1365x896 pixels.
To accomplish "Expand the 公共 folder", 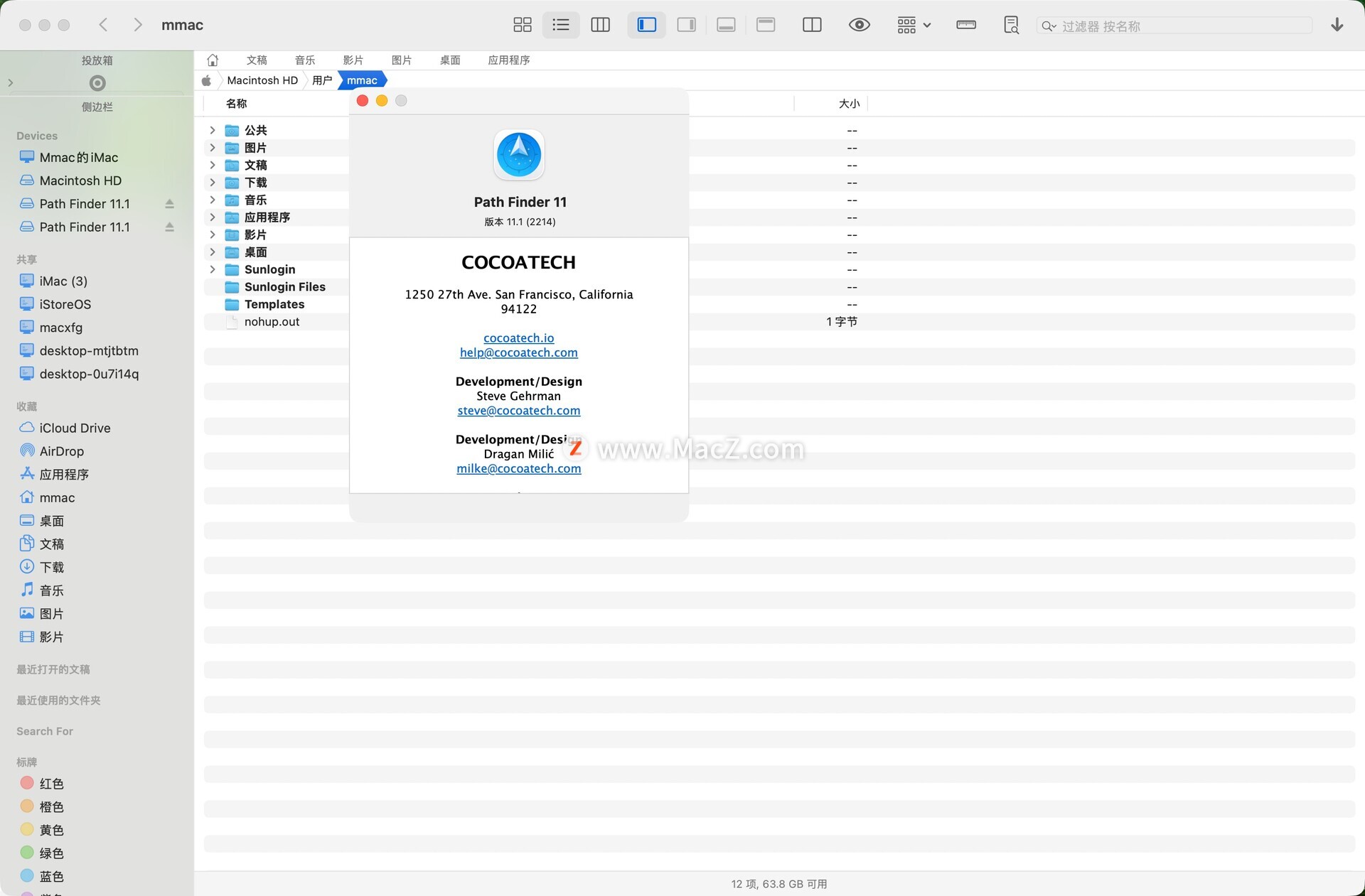I will [212, 130].
